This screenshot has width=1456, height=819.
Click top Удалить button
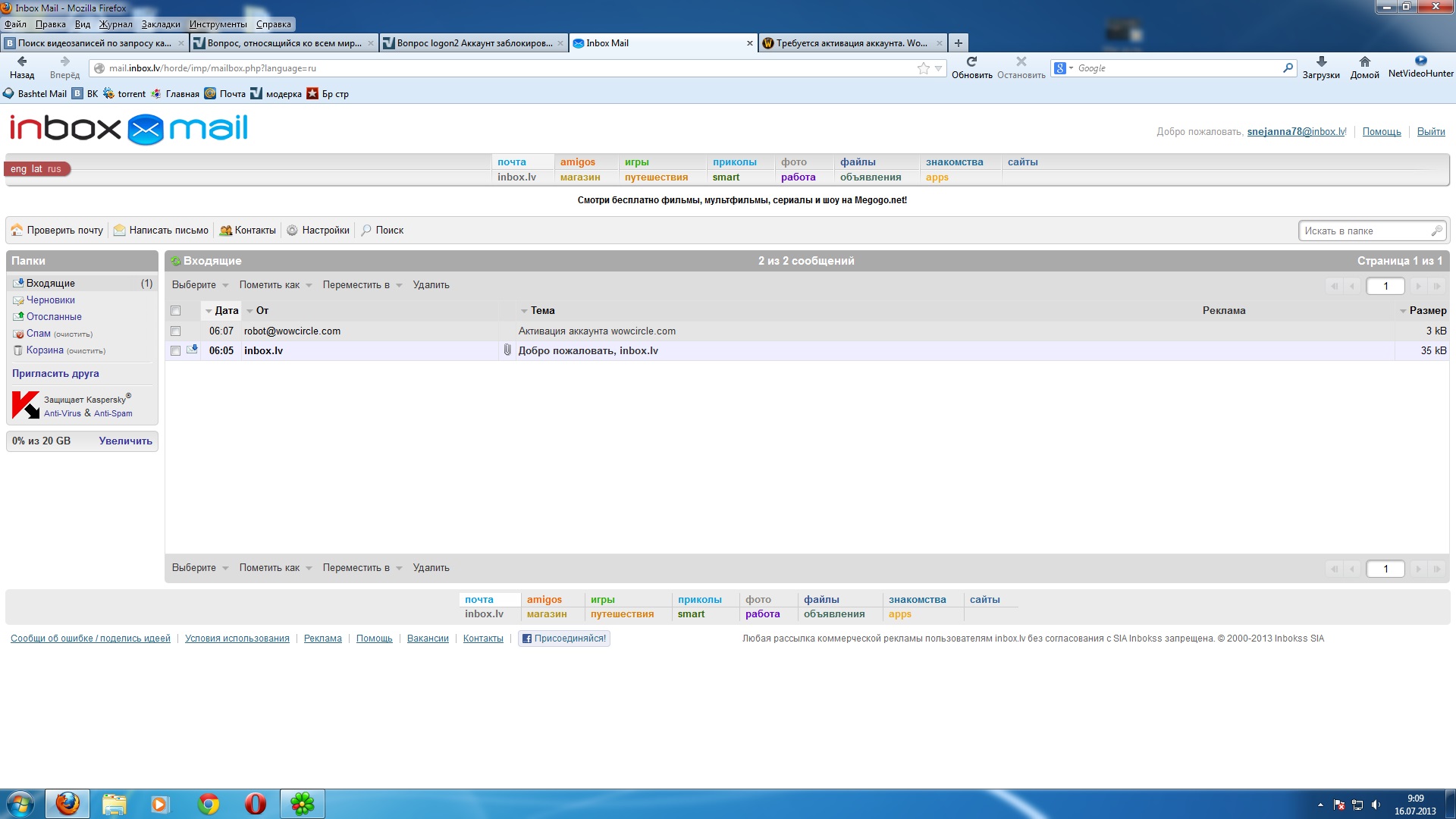431,285
